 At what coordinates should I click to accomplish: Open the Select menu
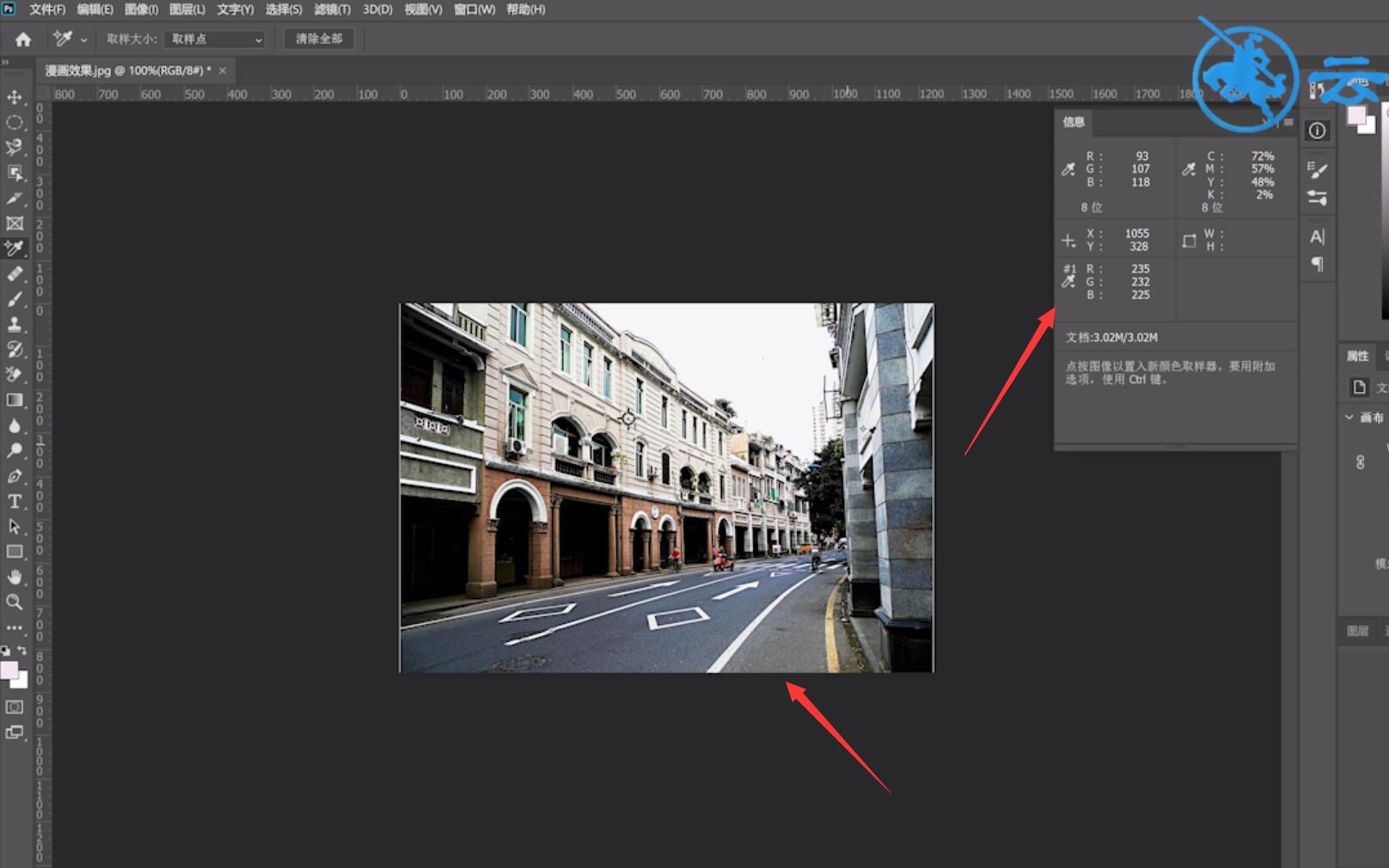284,9
